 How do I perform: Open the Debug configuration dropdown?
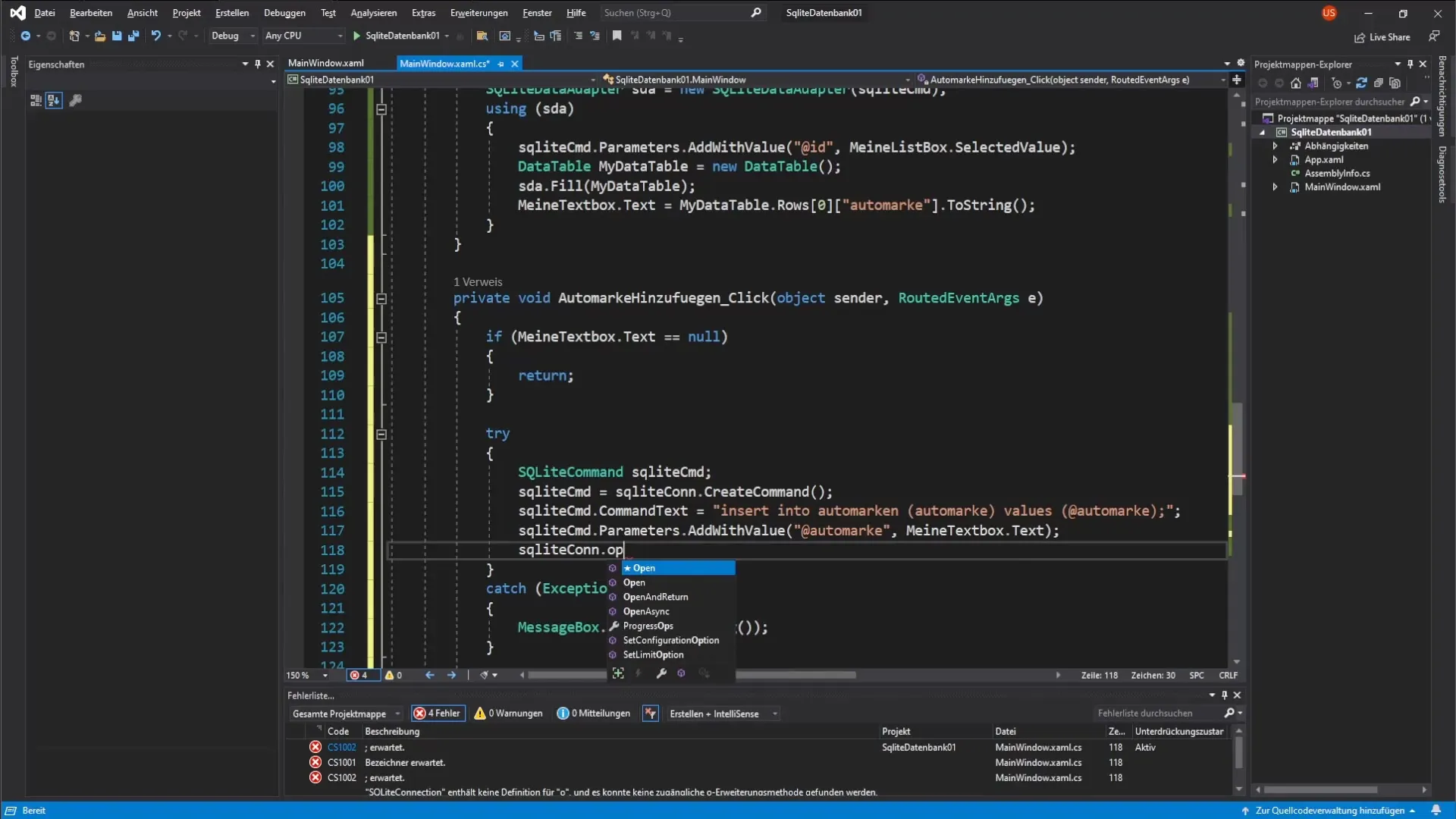233,36
